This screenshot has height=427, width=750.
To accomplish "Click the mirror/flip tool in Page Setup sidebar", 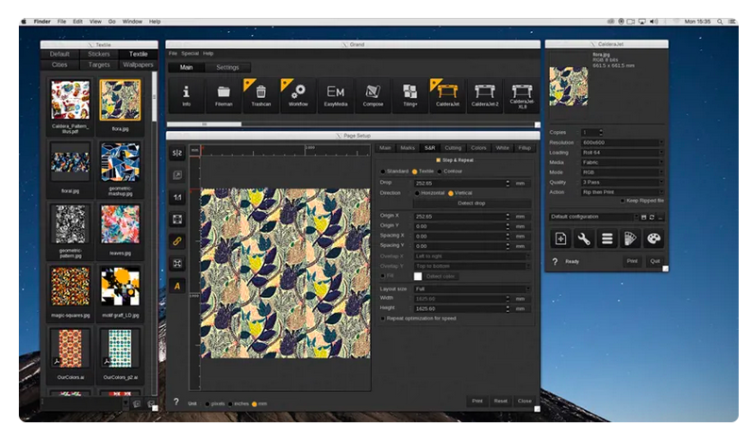I will click(x=177, y=153).
